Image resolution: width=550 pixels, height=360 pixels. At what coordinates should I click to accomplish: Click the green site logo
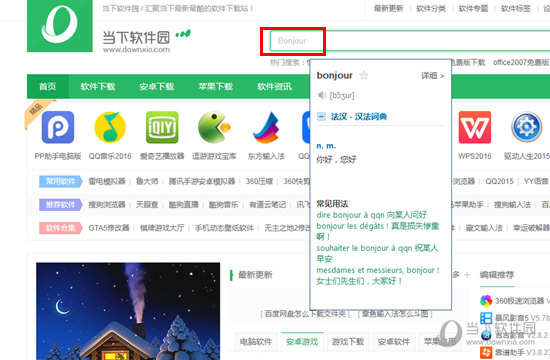point(60,25)
